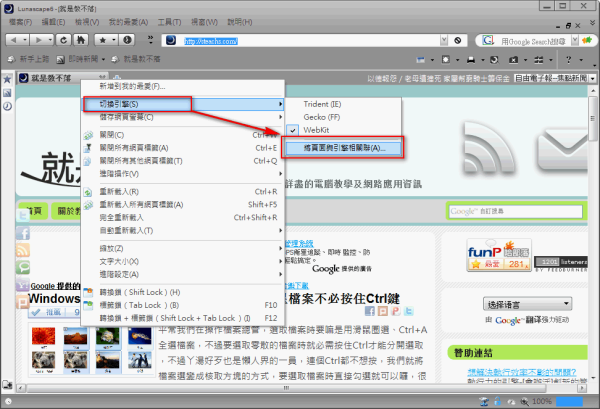Expand the toolbar overflow chevron
Image resolution: width=600 pixels, height=409 pixels.
pyautogui.click(x=150, y=39)
